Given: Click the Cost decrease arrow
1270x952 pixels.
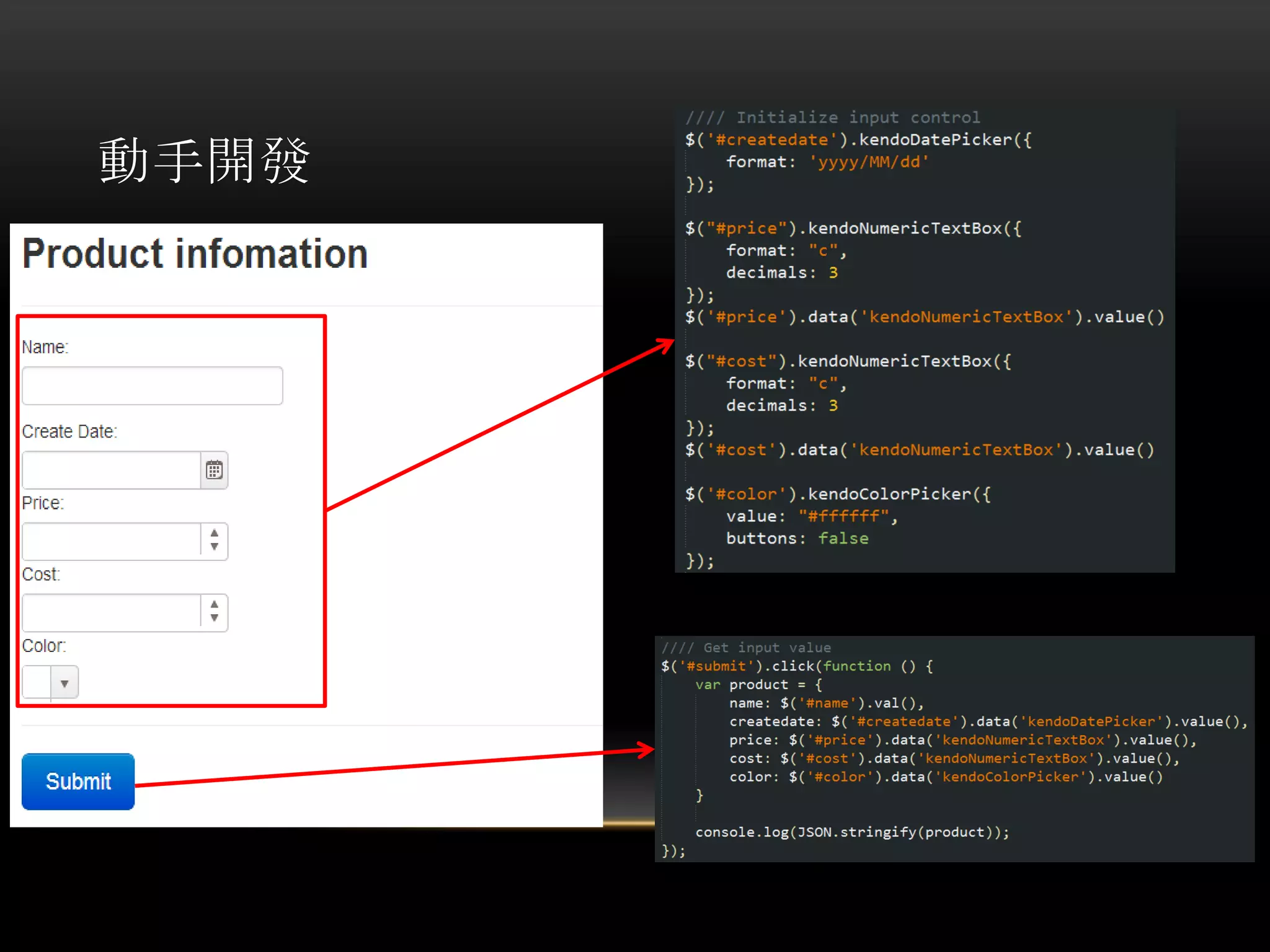Looking at the screenshot, I should point(214,618).
